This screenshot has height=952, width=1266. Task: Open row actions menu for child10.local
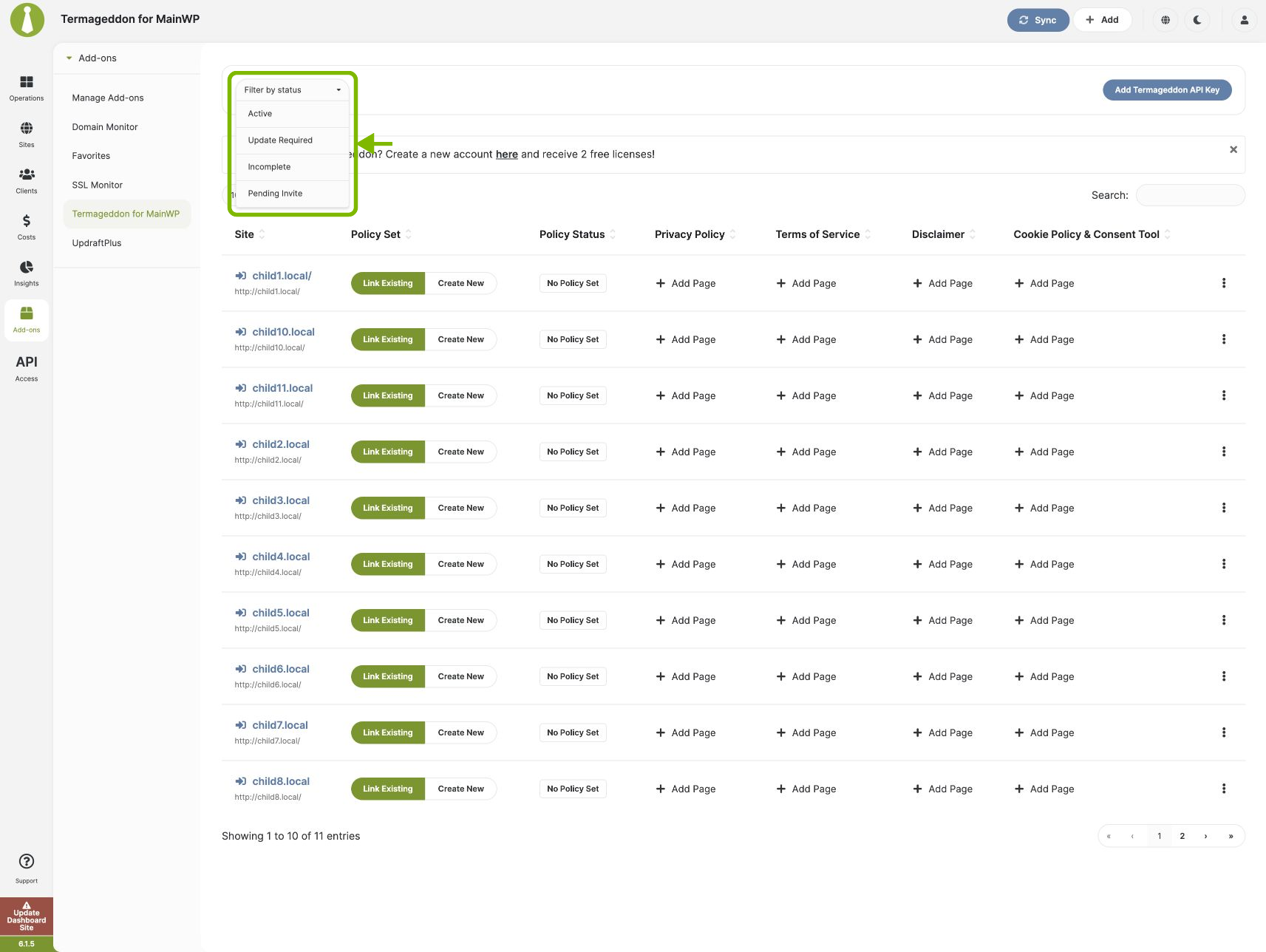[x=1224, y=339]
